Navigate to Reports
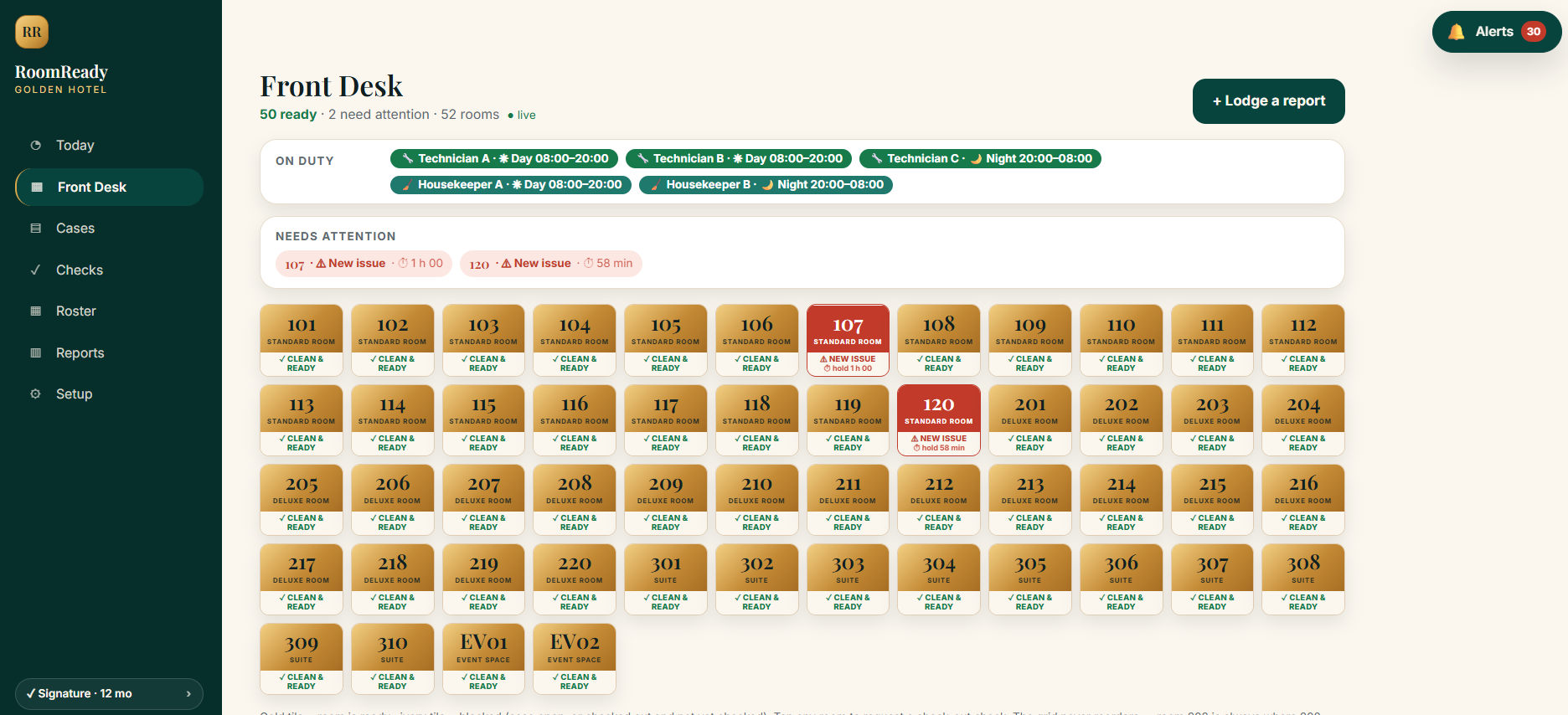1568x715 pixels. coord(109,352)
